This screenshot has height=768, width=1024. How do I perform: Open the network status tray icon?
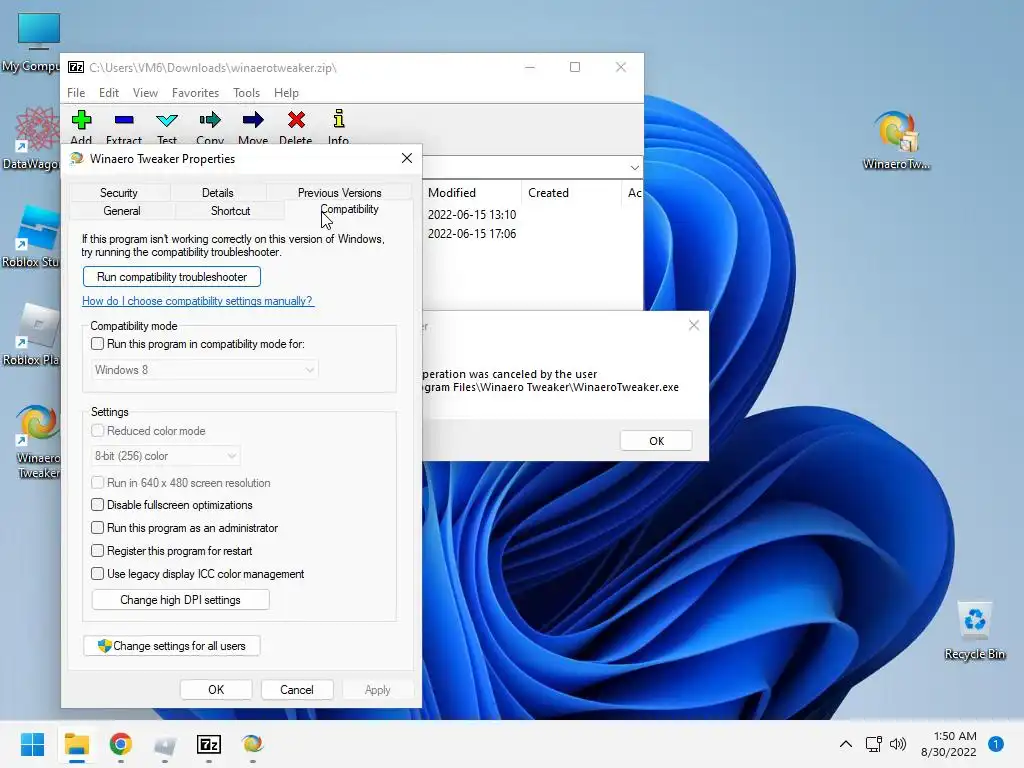coord(873,744)
